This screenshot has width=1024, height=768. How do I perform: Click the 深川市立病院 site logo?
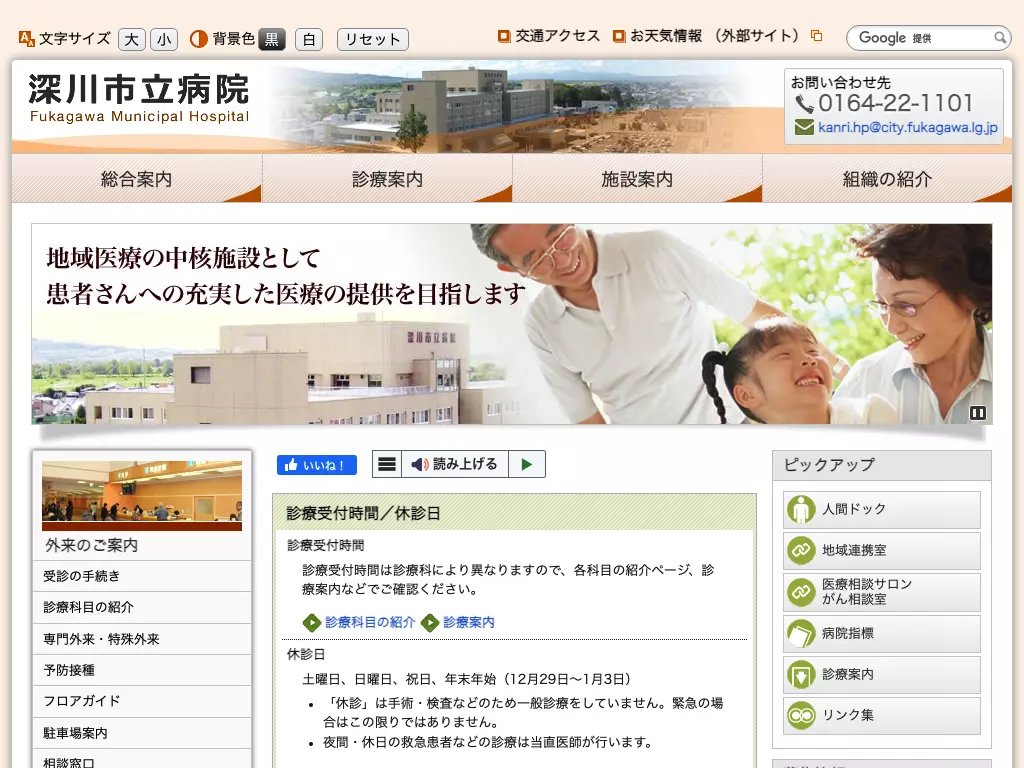point(138,97)
